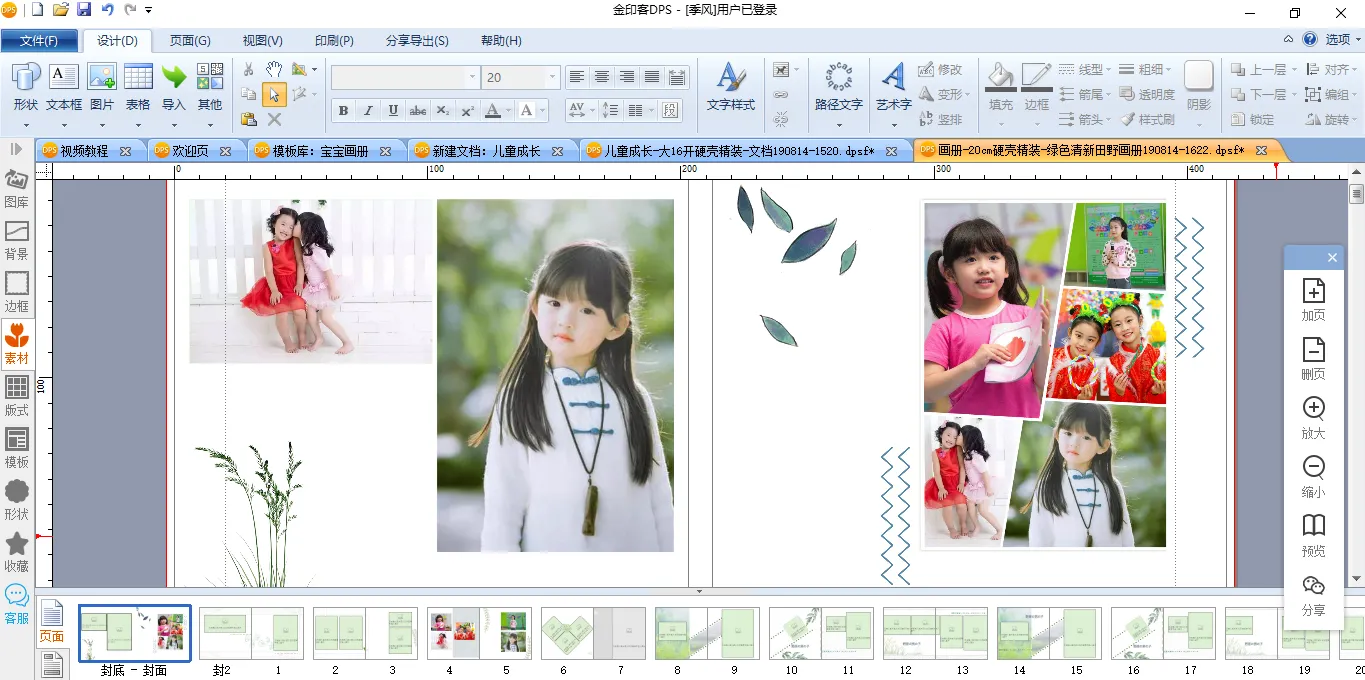Open the 图库 gallery sidebar panel
Image resolution: width=1365 pixels, height=680 pixels.
click(17, 187)
